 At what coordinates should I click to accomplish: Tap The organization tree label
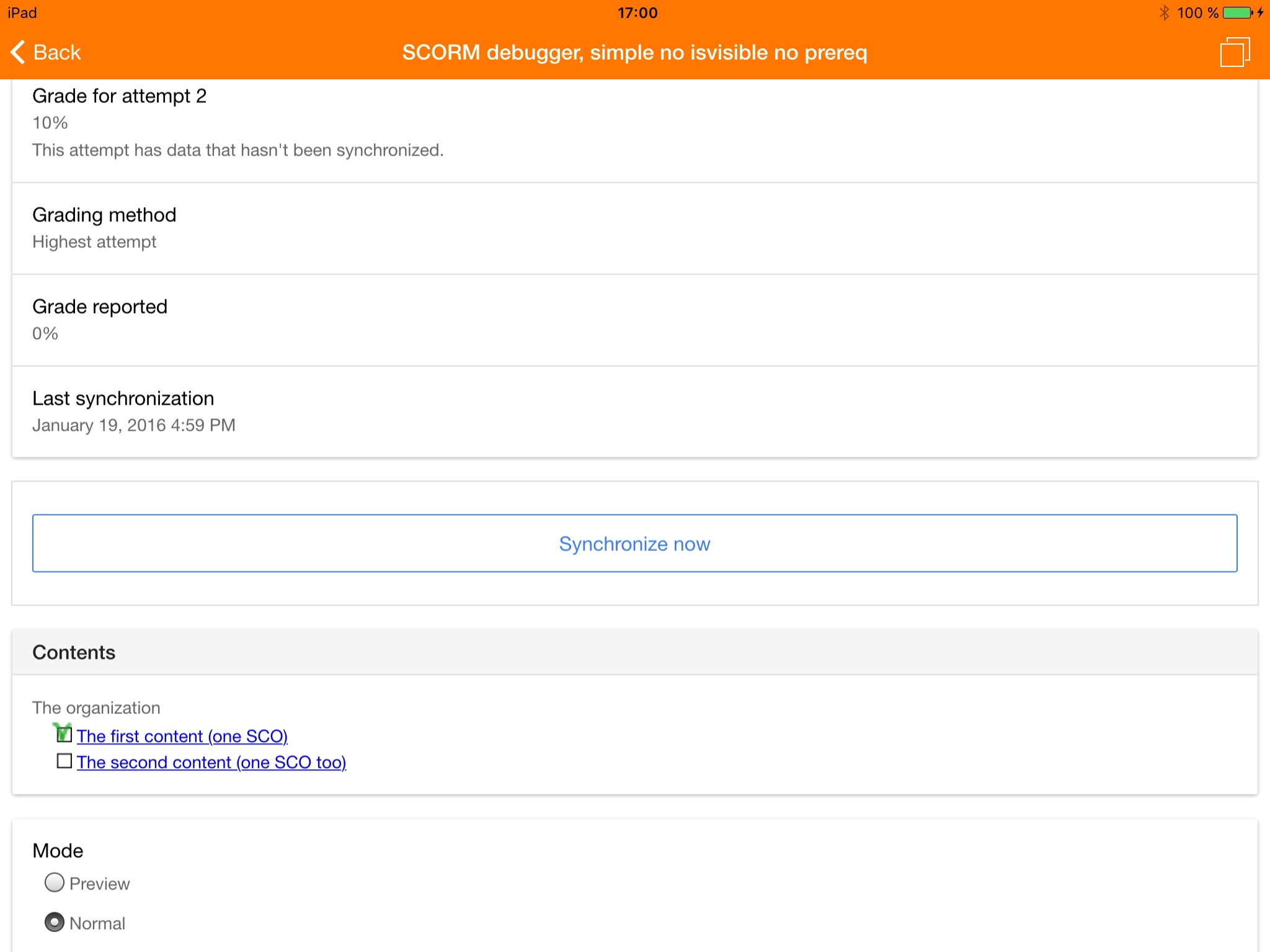[96, 708]
